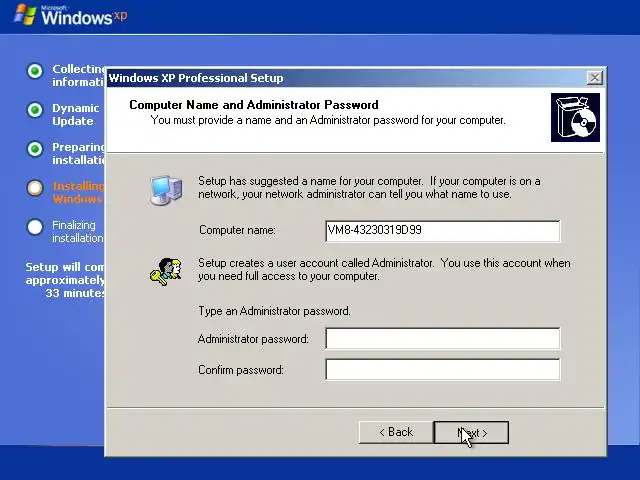Click the 'Confirm password:' label
Image resolution: width=640 pixels, height=480 pixels.
[x=241, y=370]
